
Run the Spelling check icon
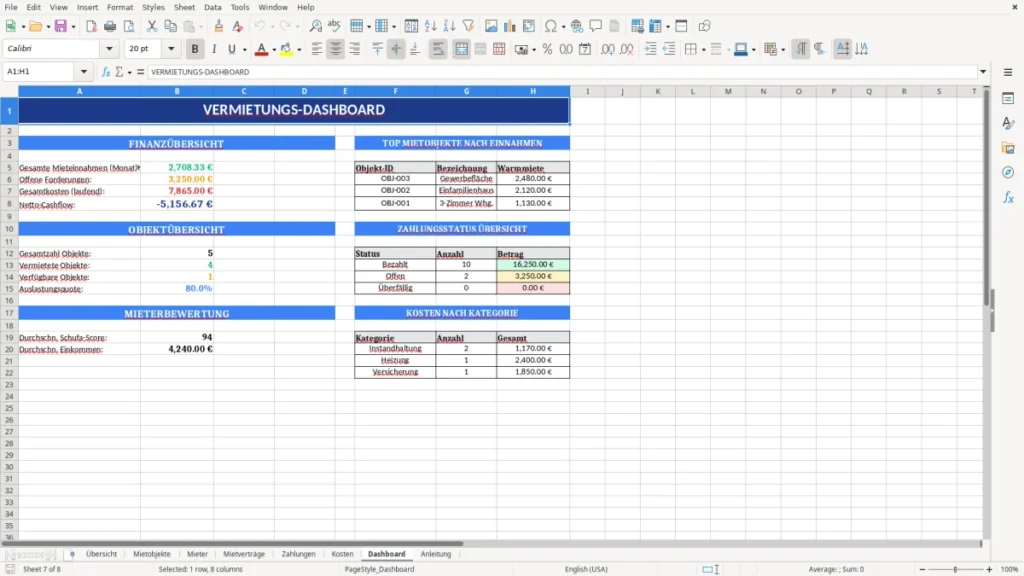334,26
